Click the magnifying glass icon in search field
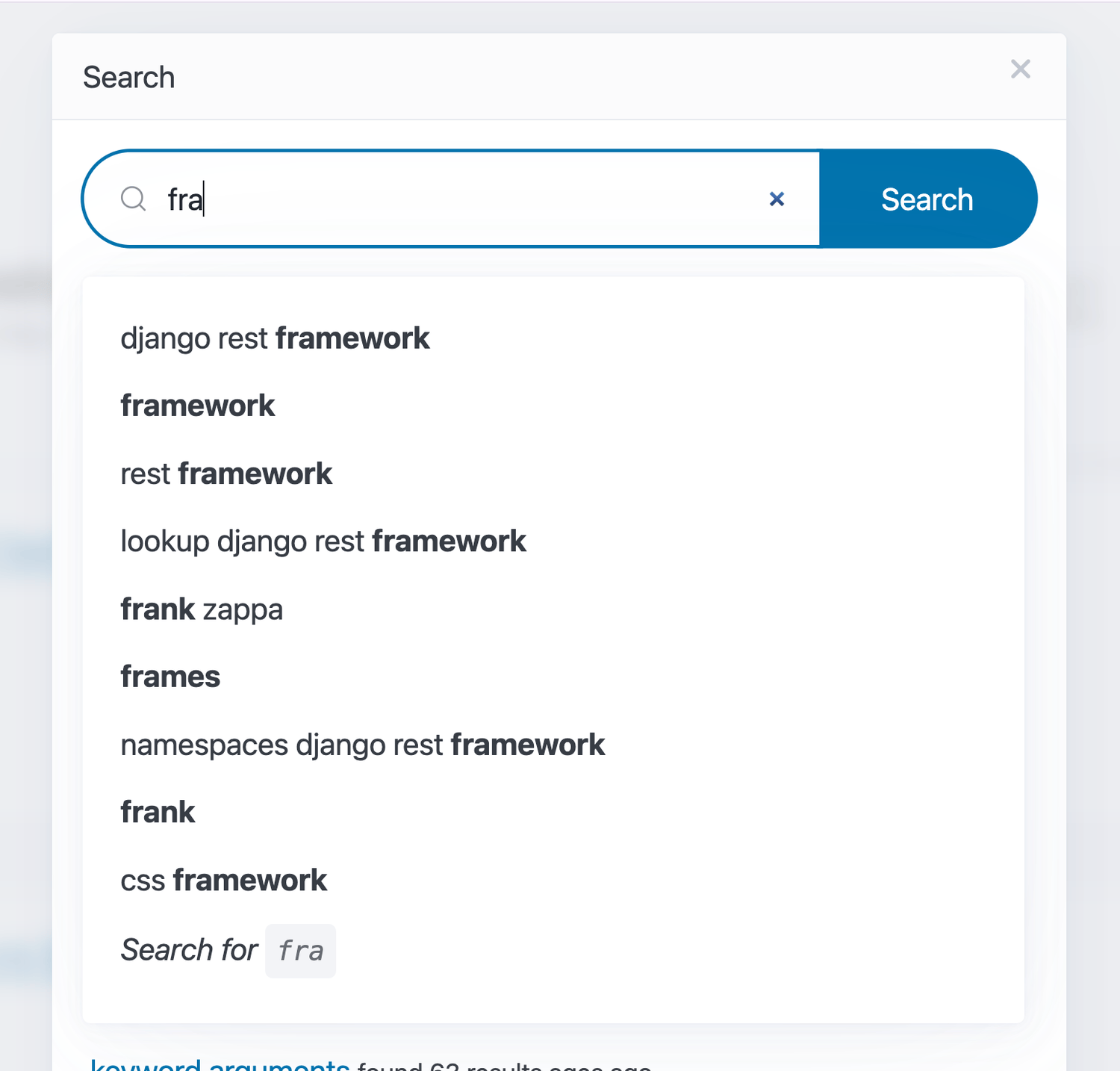 point(134,199)
